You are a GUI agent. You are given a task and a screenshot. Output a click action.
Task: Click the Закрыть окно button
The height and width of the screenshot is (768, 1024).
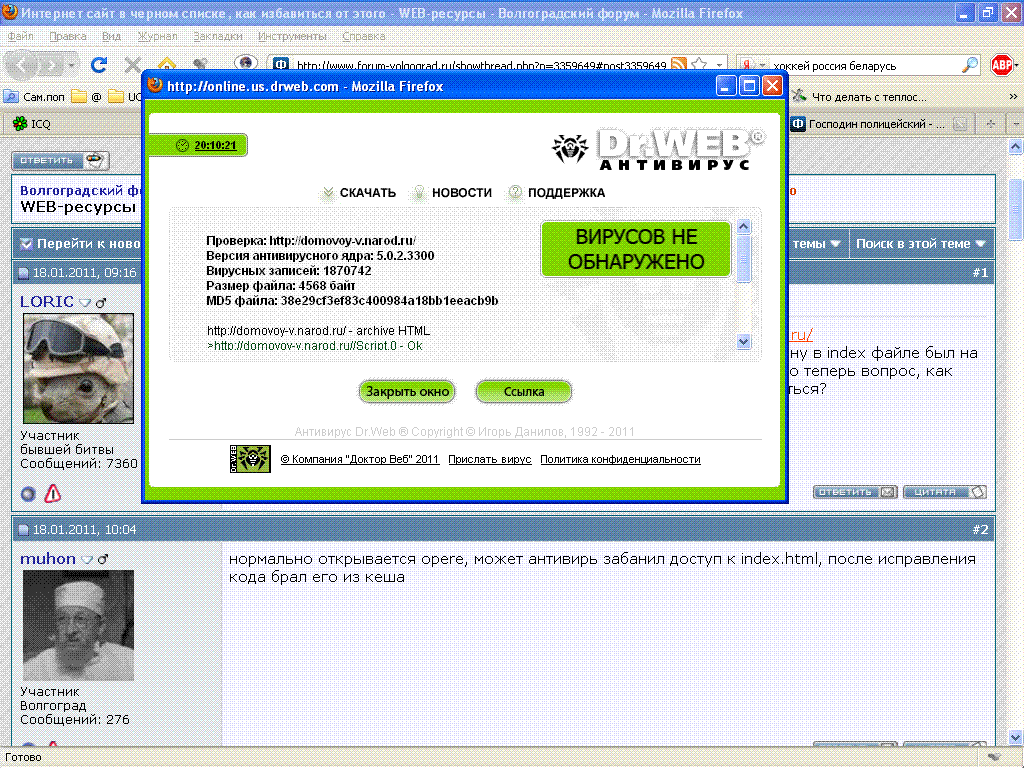407,391
